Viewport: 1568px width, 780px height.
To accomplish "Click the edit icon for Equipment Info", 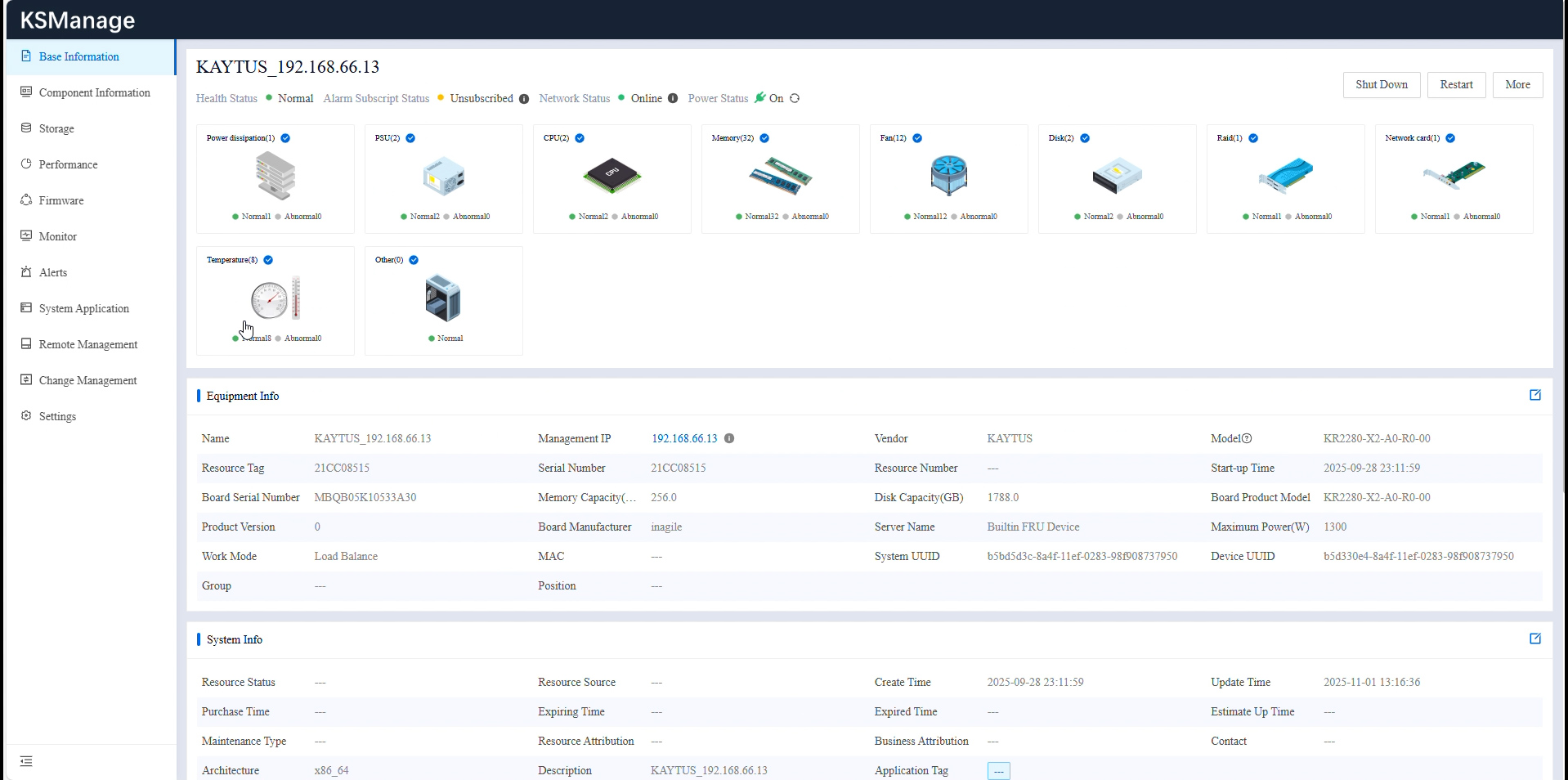I will point(1534,395).
